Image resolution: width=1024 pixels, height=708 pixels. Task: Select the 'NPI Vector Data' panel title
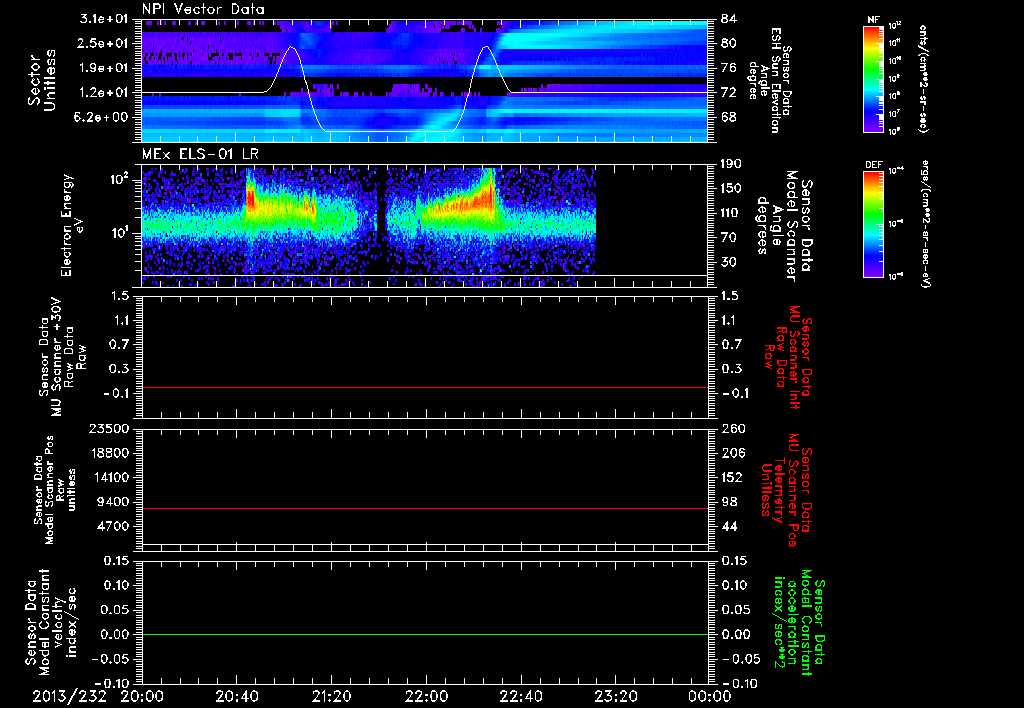pyautogui.click(x=204, y=9)
